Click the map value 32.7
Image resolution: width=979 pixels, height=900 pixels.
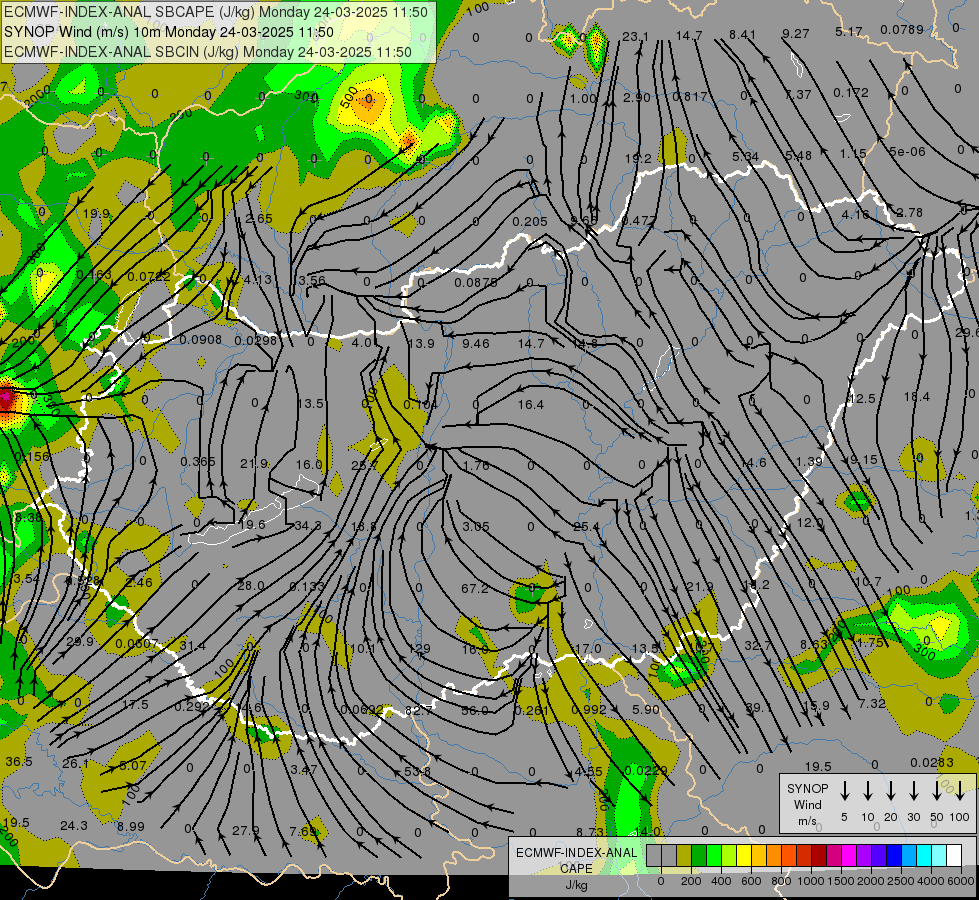757,645
